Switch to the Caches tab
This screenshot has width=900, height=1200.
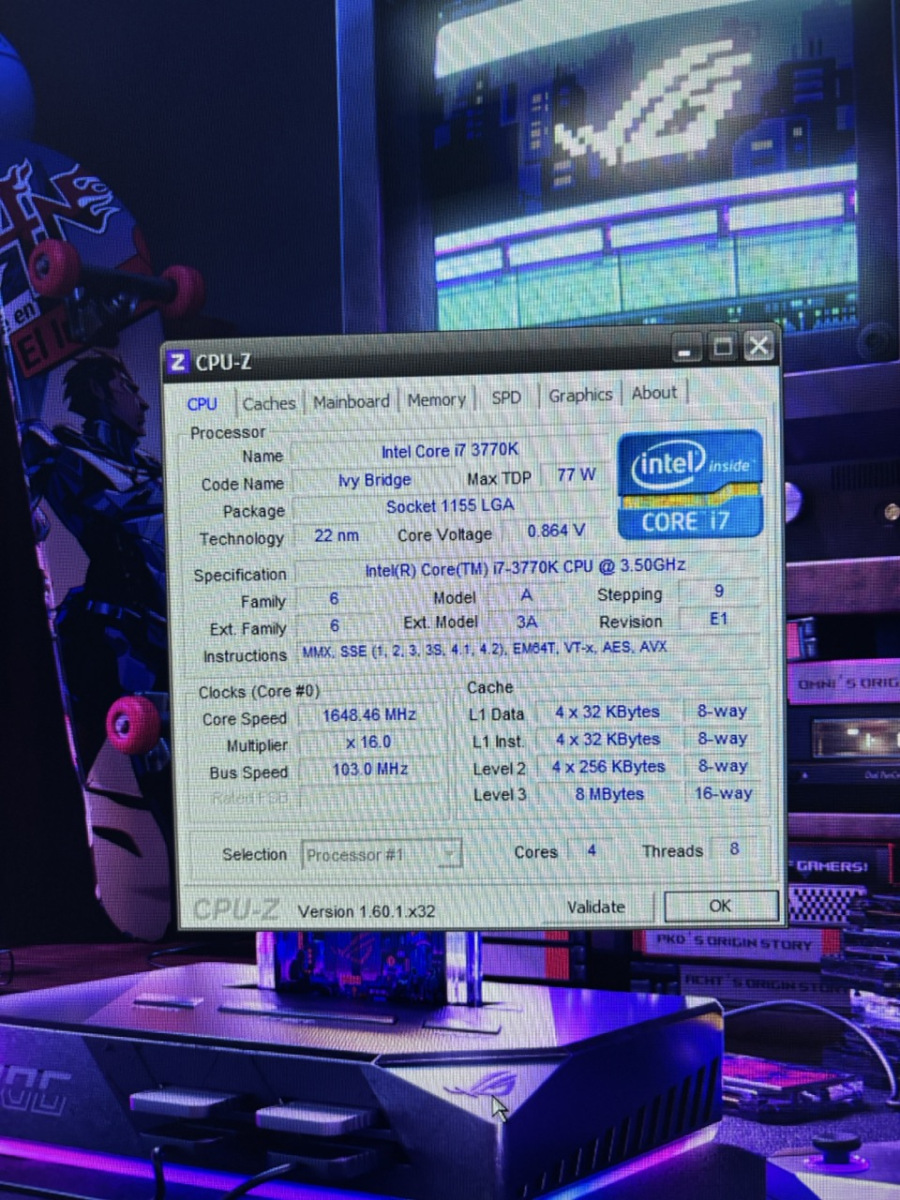(269, 403)
